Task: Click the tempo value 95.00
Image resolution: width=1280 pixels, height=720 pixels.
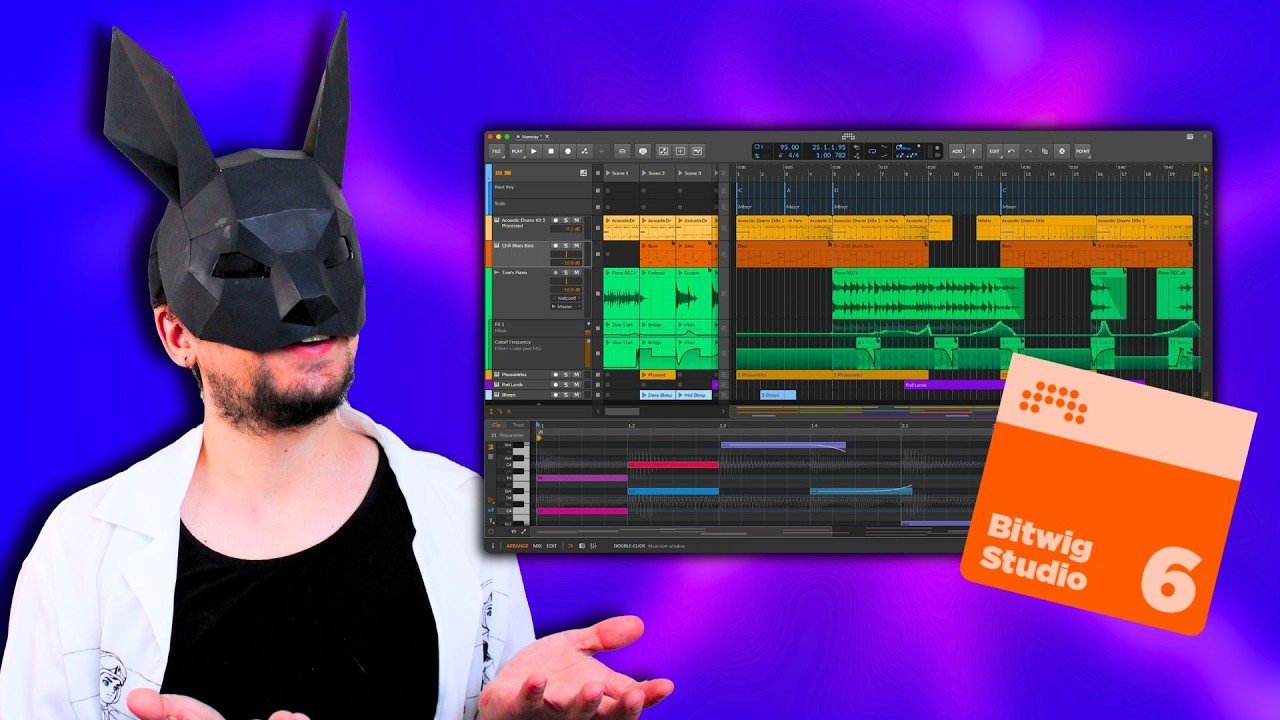Action: tap(790, 147)
